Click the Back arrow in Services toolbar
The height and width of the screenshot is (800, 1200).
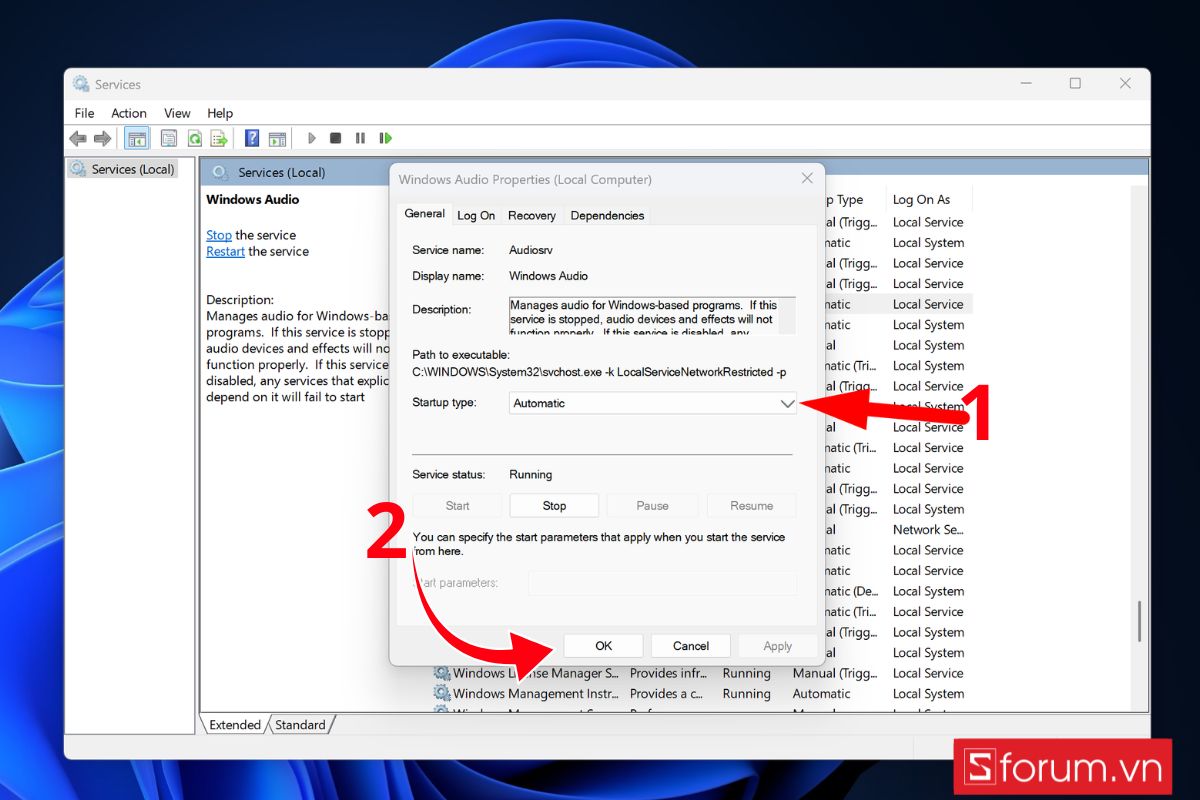click(78, 138)
